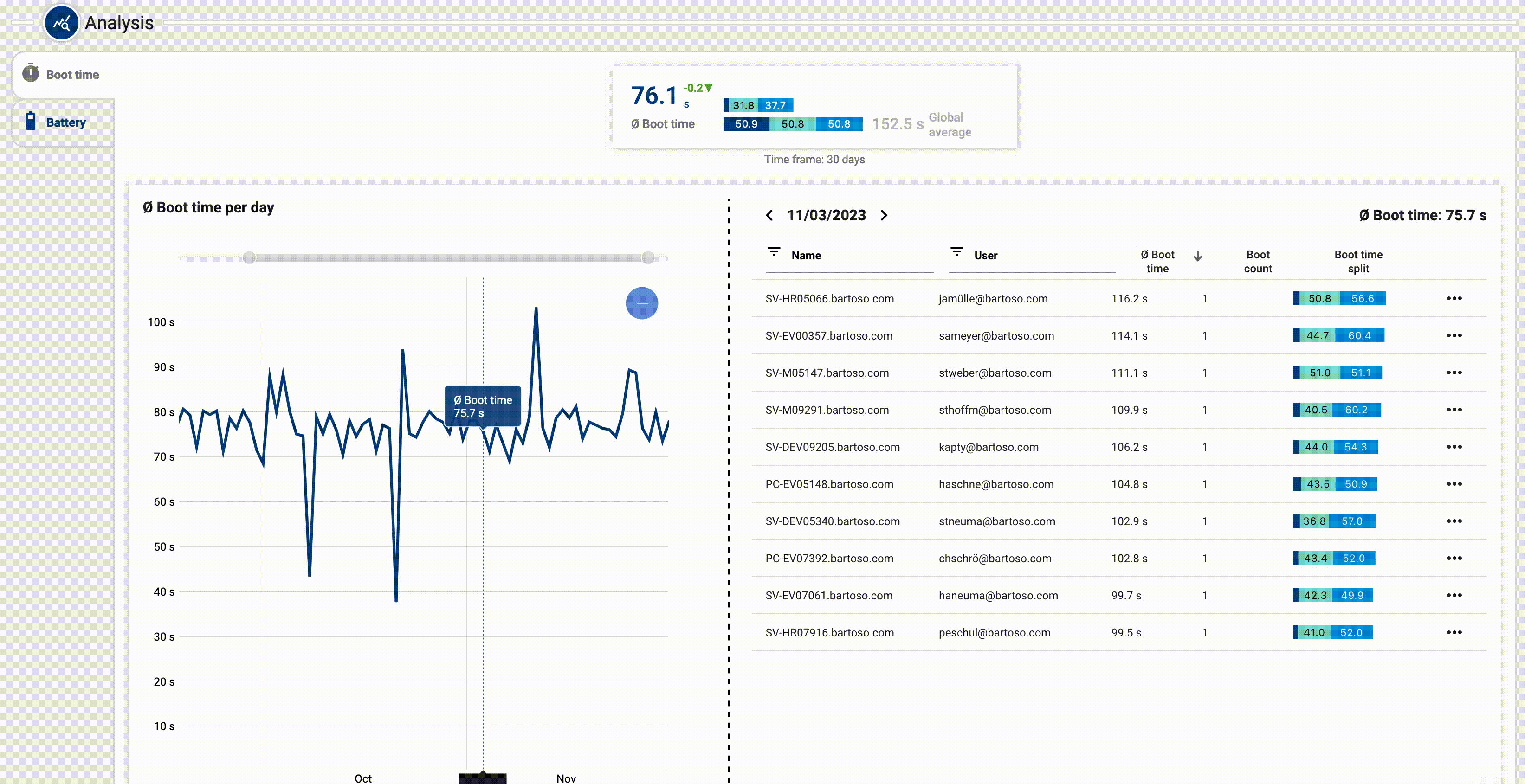This screenshot has height=784, width=1525.
Task: Sort by Ø Boot time arrow
Action: tap(1198, 256)
